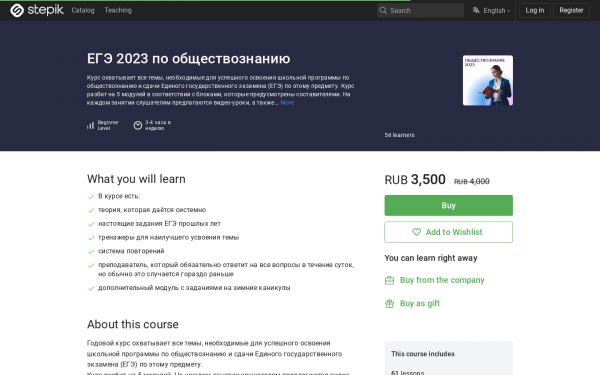Screen dimensions: 600x375
Task: Click the About this course heading
Action: 132,324
